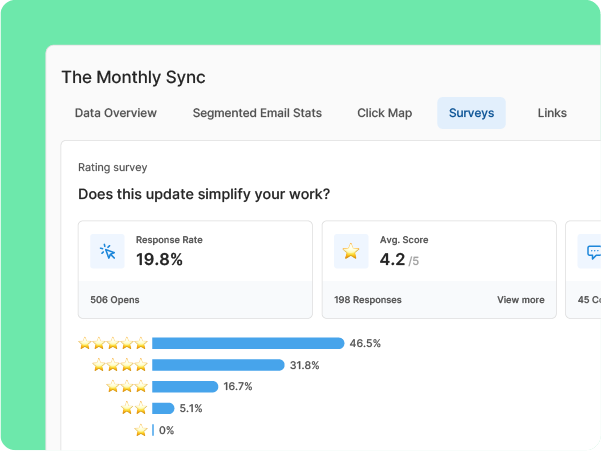This screenshot has height=451, width=601.
Task: Switch to Segmented Email Stats tab
Action: [x=257, y=113]
